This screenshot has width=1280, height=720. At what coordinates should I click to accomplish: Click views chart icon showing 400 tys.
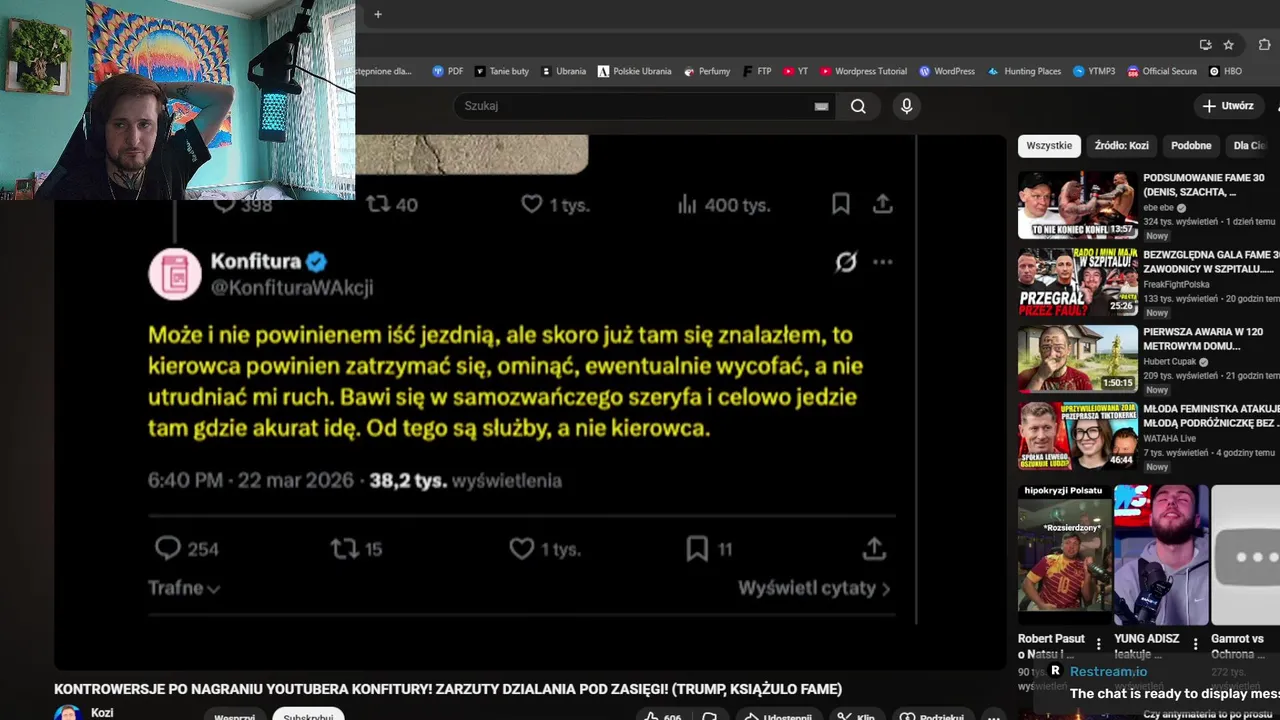pyautogui.click(x=687, y=204)
